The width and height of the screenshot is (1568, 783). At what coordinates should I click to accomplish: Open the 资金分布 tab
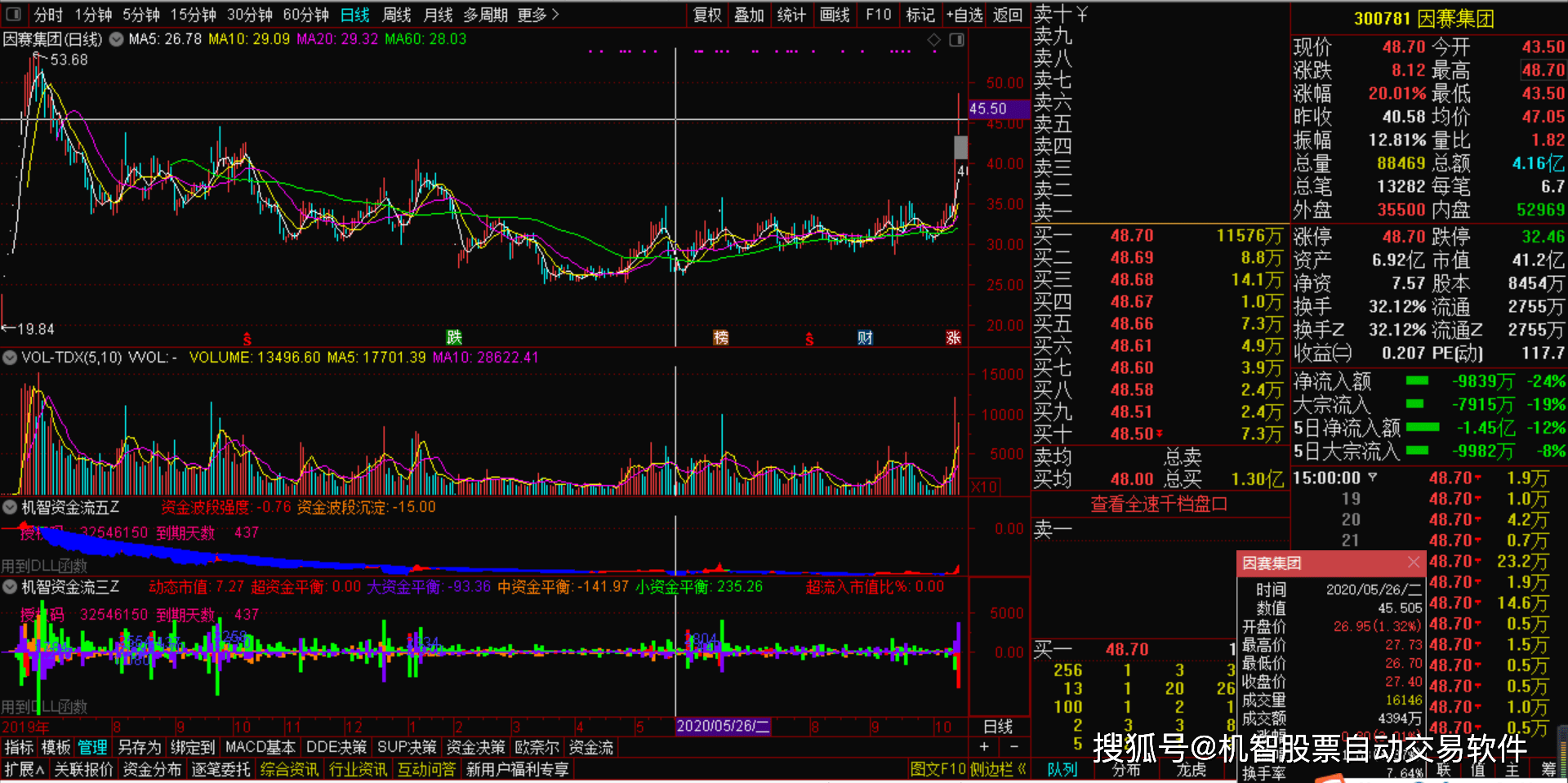152,769
